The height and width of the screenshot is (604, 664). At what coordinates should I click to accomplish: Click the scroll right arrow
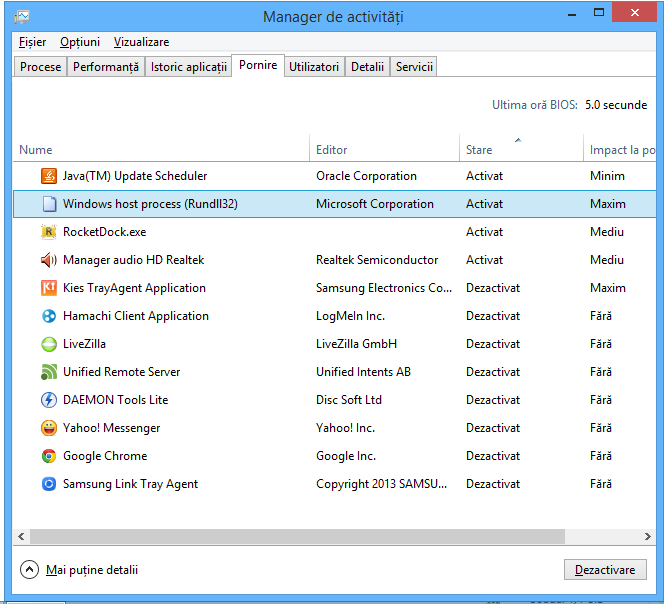(x=647, y=537)
